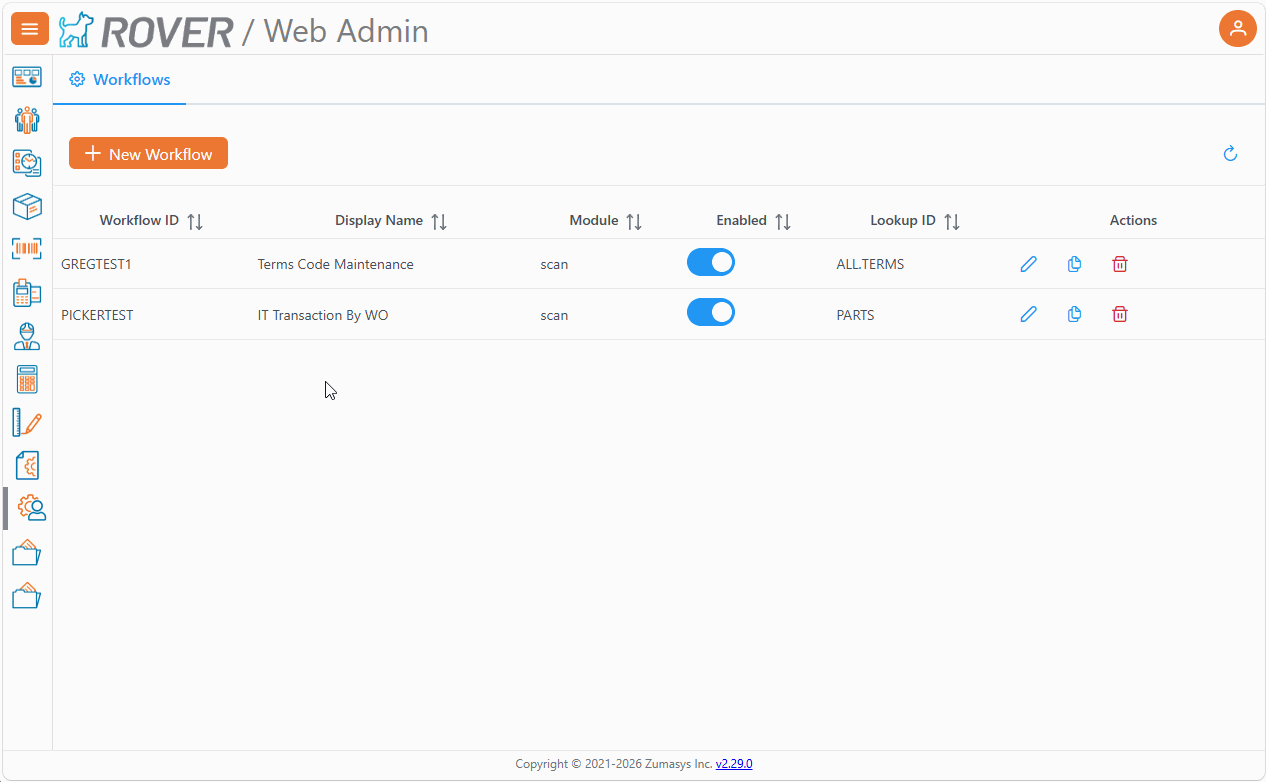1266x782 pixels.
Task: Open the v2.29.0 version link
Action: pyautogui.click(x=734, y=764)
